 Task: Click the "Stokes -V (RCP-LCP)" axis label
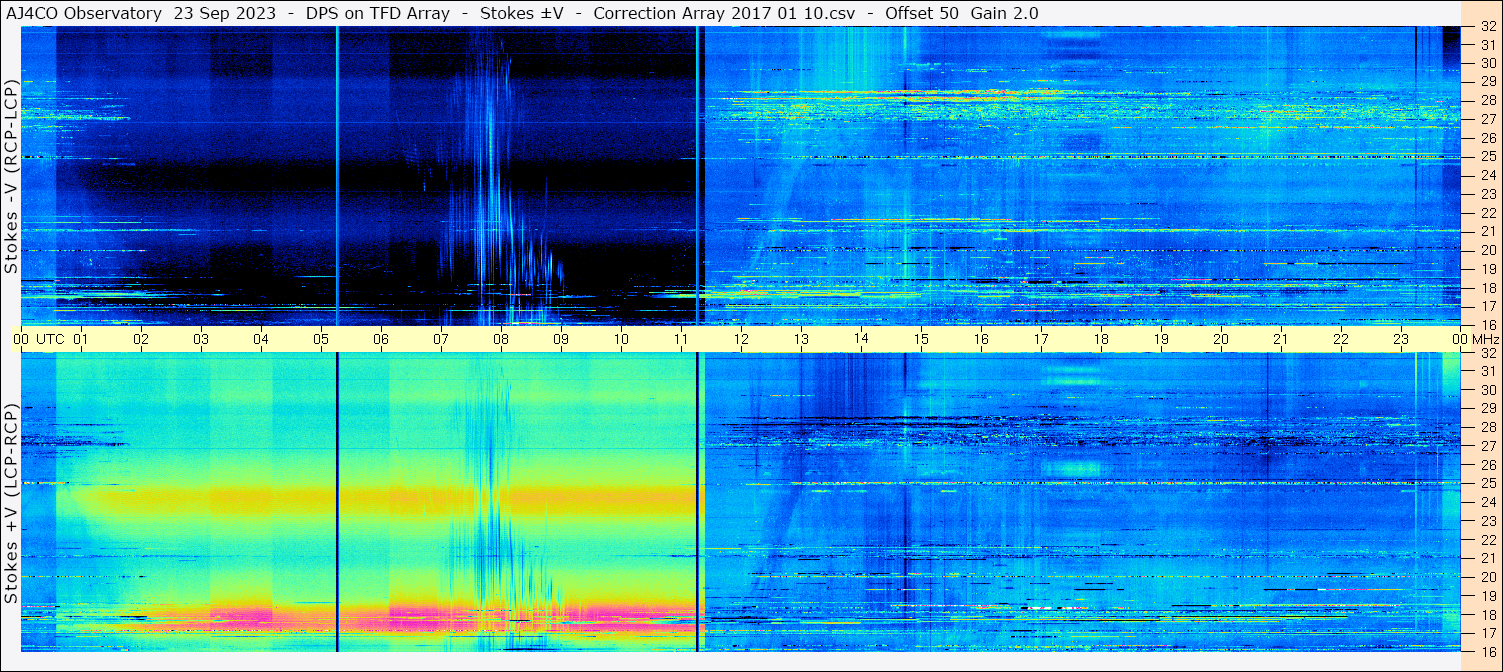tap(11, 176)
